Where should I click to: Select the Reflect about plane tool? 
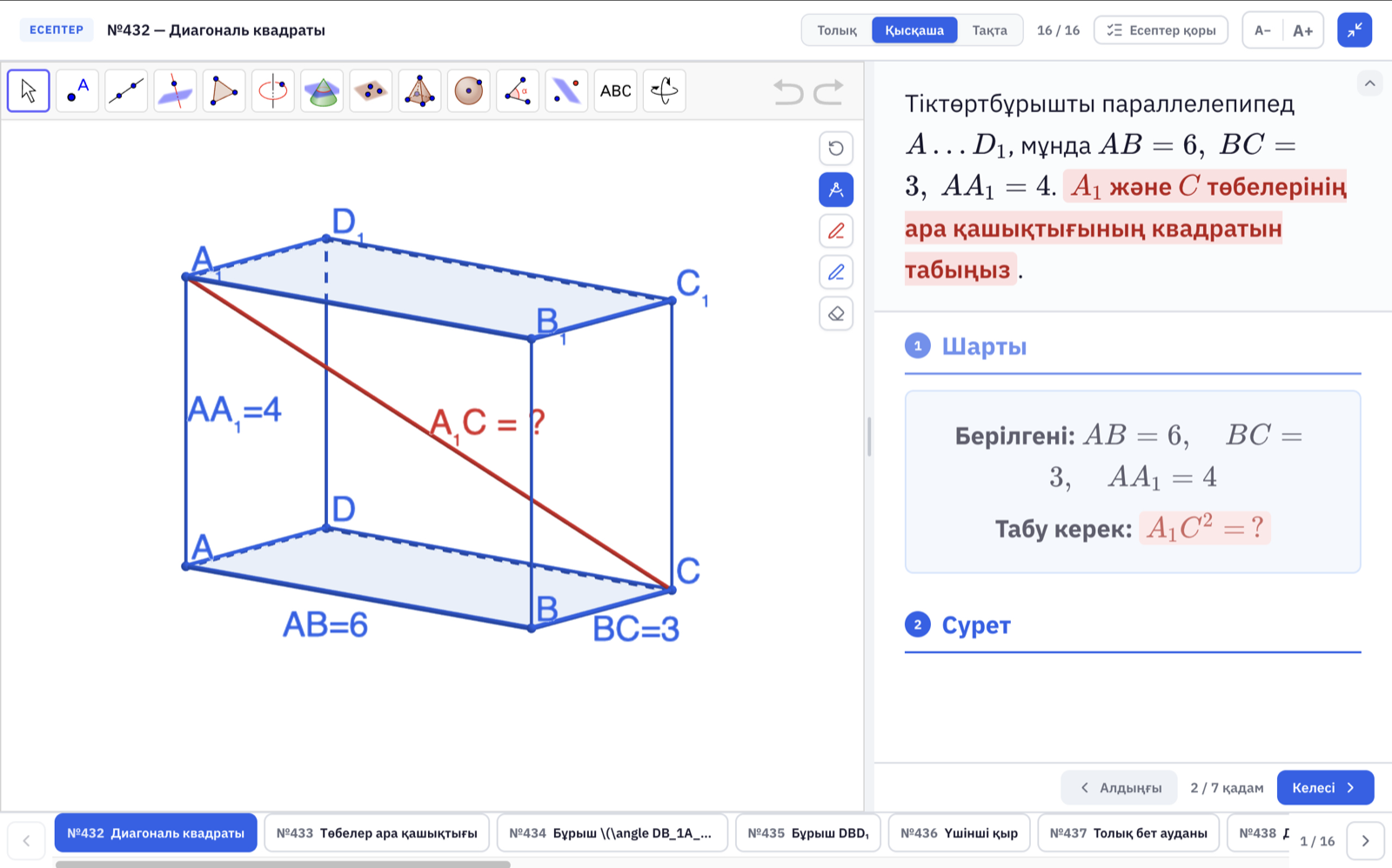tap(566, 90)
